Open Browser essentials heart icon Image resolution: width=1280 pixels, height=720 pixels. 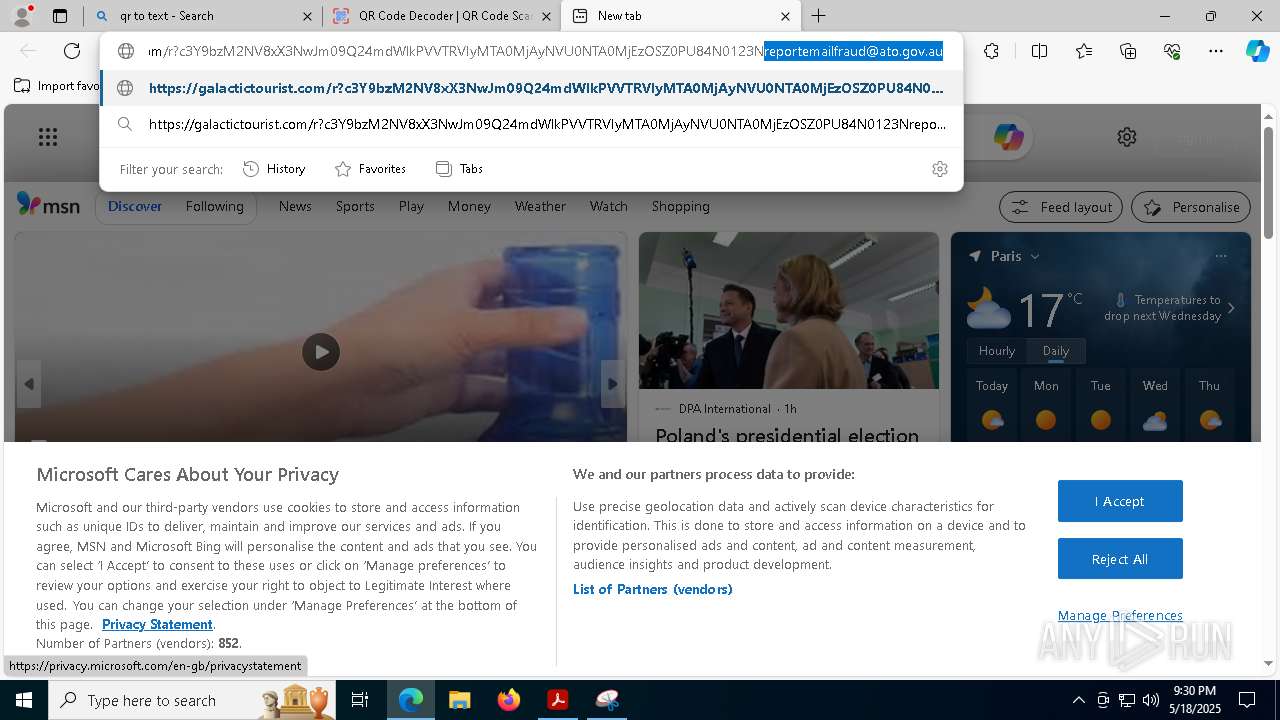coord(1172,51)
